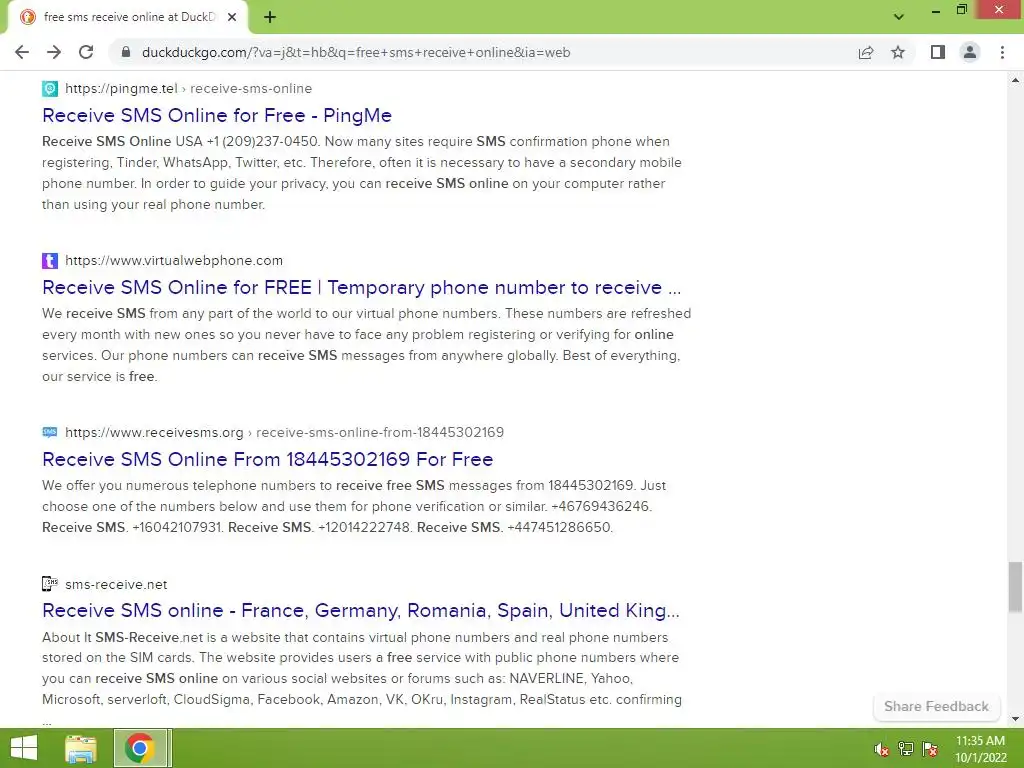
Task: Click the scrollbar down arrow
Action: (x=1015, y=720)
